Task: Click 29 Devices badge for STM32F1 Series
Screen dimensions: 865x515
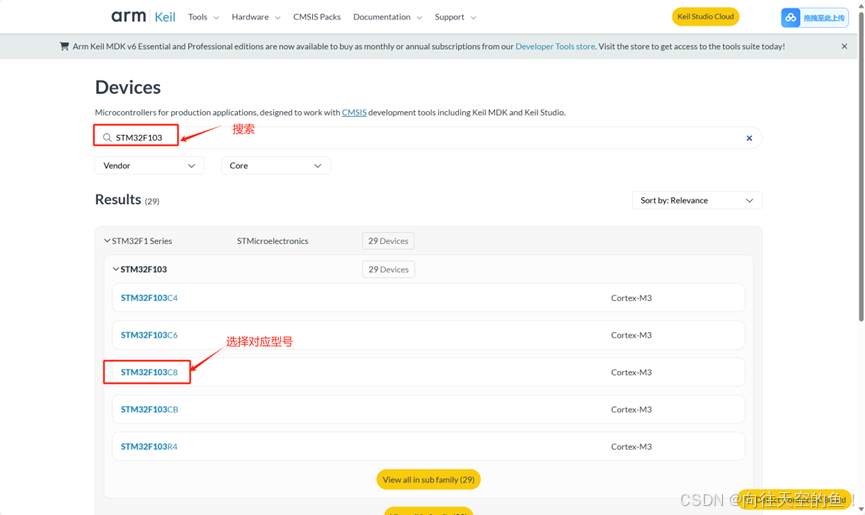Action: click(x=388, y=241)
